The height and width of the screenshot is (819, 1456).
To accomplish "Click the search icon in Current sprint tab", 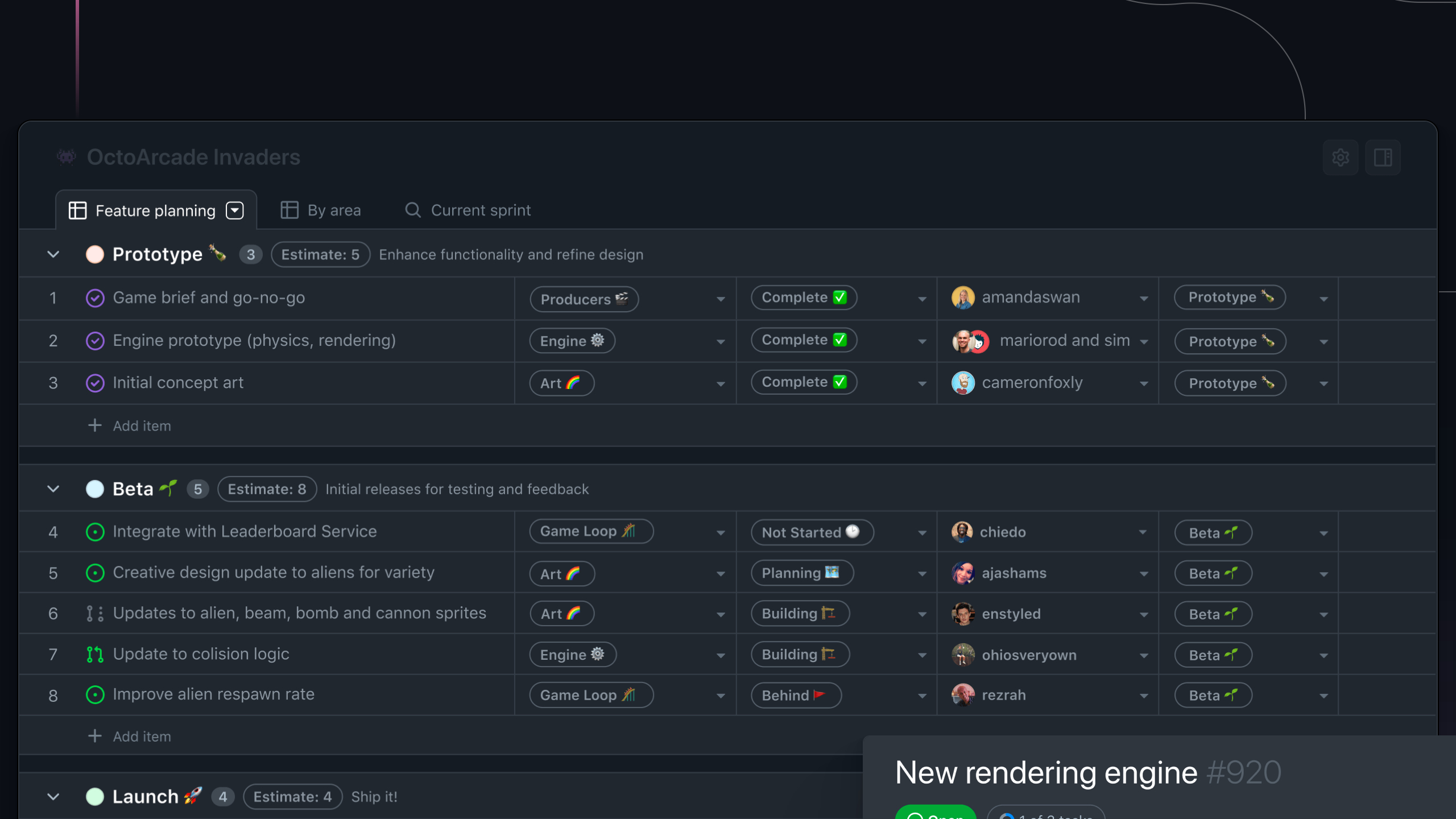I will (413, 210).
